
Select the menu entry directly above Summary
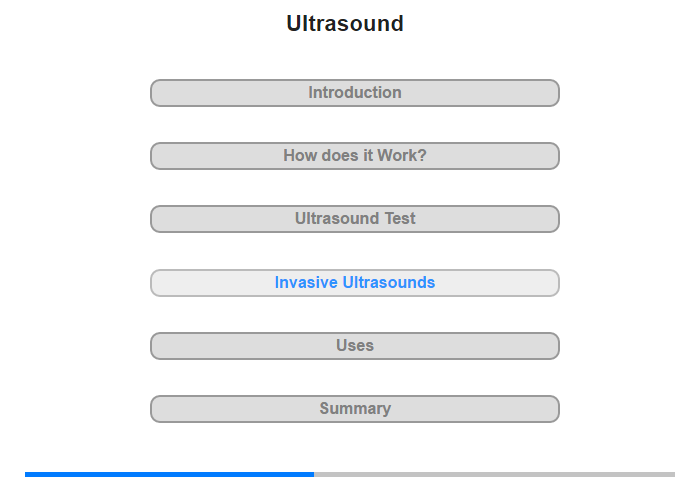click(354, 346)
